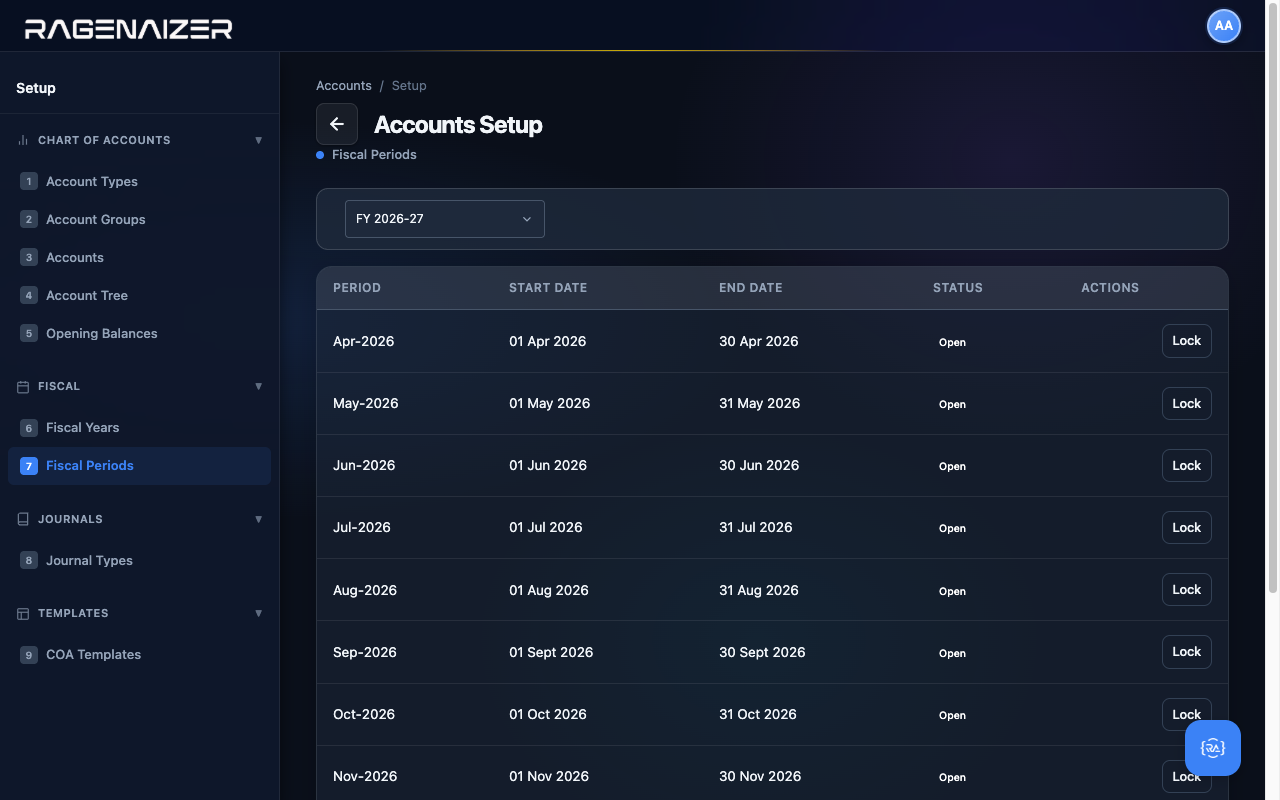Click the Open status of Apr-2026
The image size is (1280, 800).
952,342
